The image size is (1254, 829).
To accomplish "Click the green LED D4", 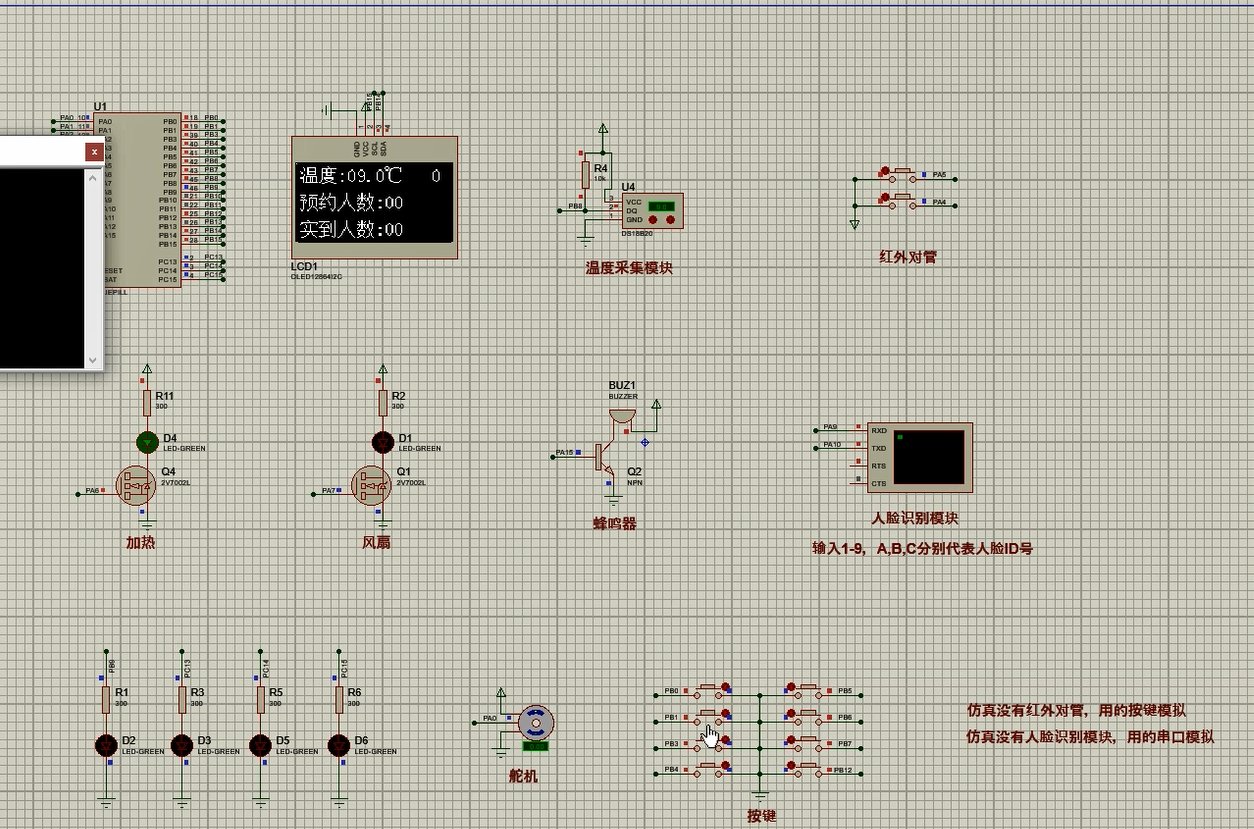I will click(146, 441).
